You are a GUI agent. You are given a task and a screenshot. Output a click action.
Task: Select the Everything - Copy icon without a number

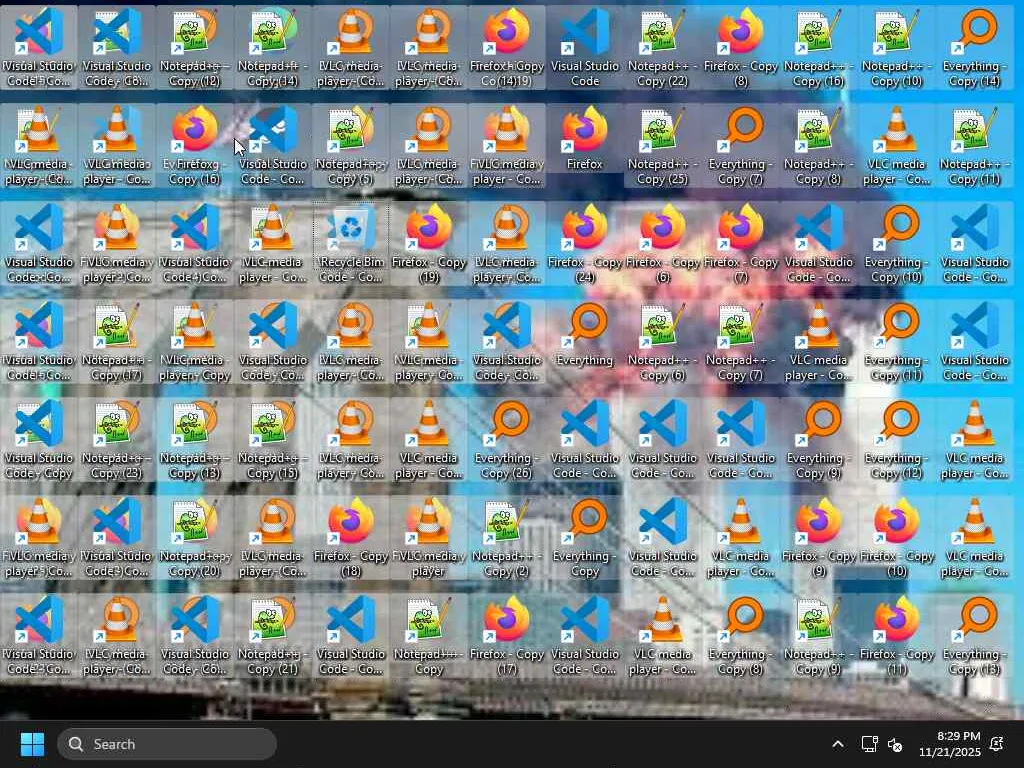point(584,537)
